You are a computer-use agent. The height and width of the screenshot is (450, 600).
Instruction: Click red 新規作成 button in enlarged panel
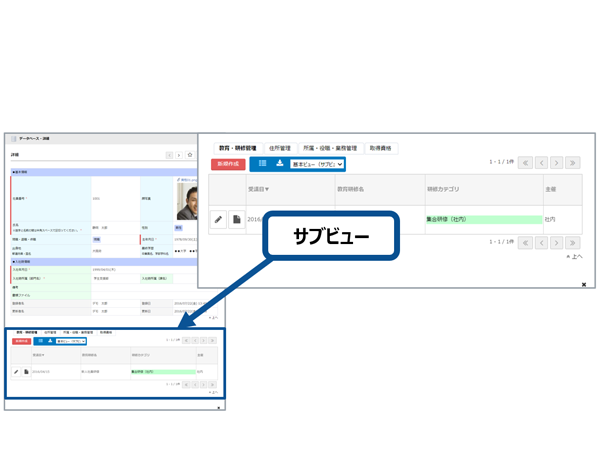click(x=228, y=164)
